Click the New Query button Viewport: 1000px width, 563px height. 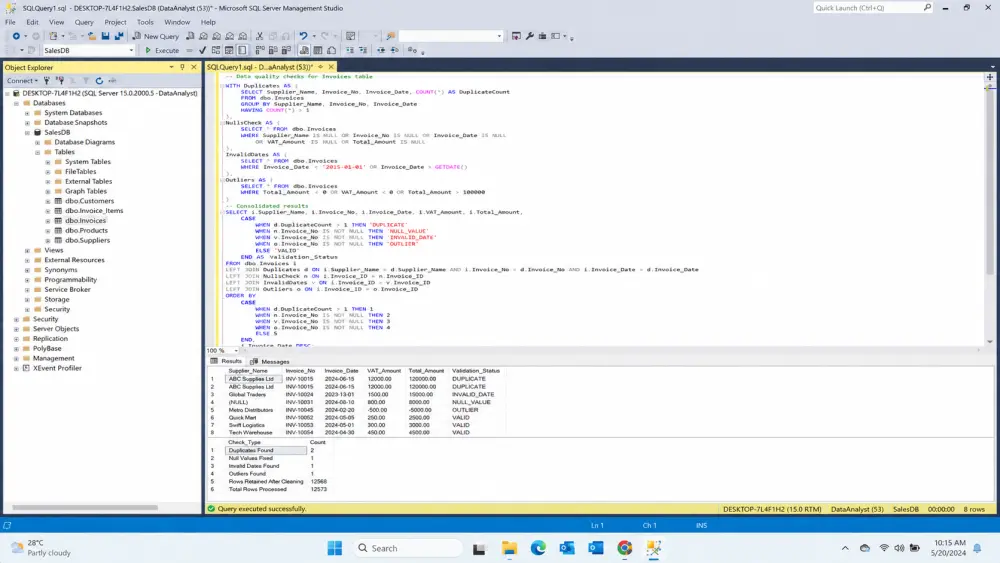click(x=156, y=36)
